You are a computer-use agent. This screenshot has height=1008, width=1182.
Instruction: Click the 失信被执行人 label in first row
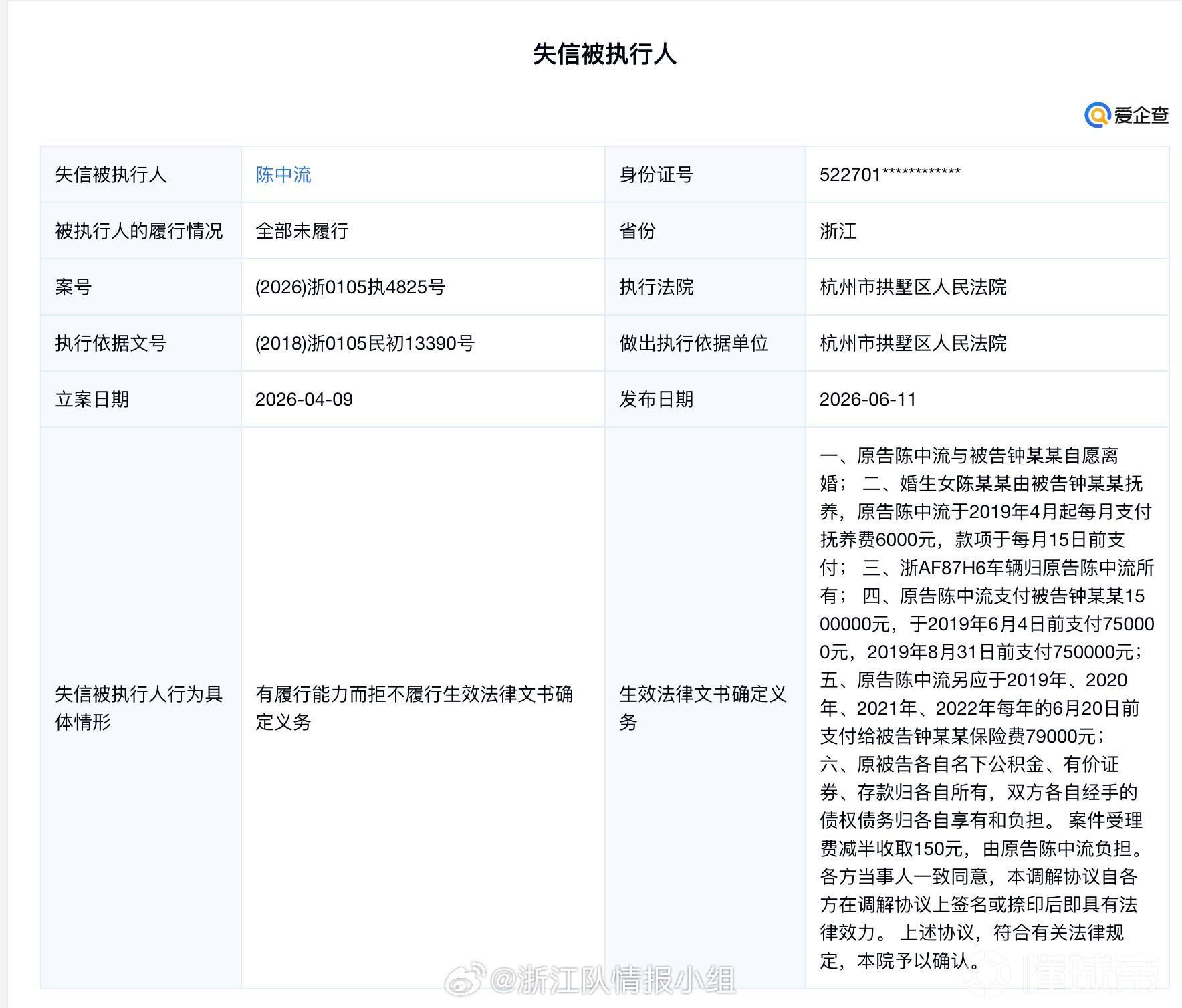pyautogui.click(x=111, y=175)
